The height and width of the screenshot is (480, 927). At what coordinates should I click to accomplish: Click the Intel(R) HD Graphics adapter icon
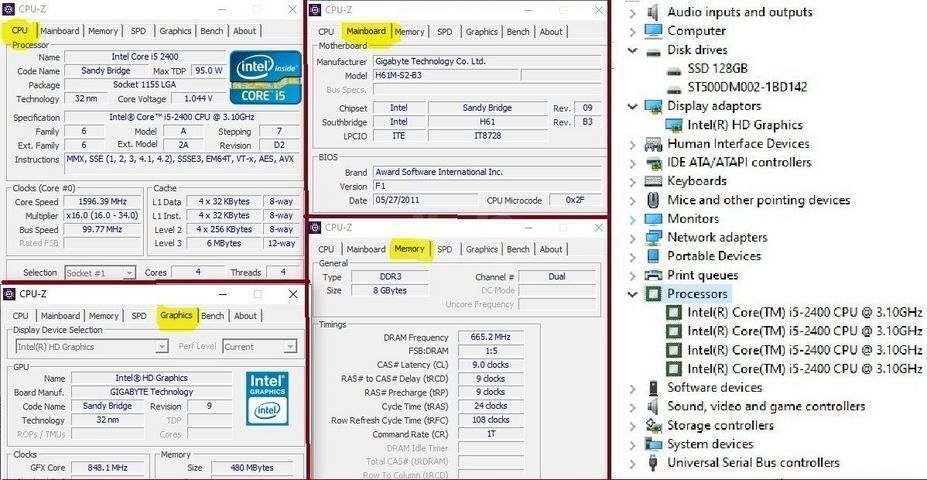click(674, 125)
